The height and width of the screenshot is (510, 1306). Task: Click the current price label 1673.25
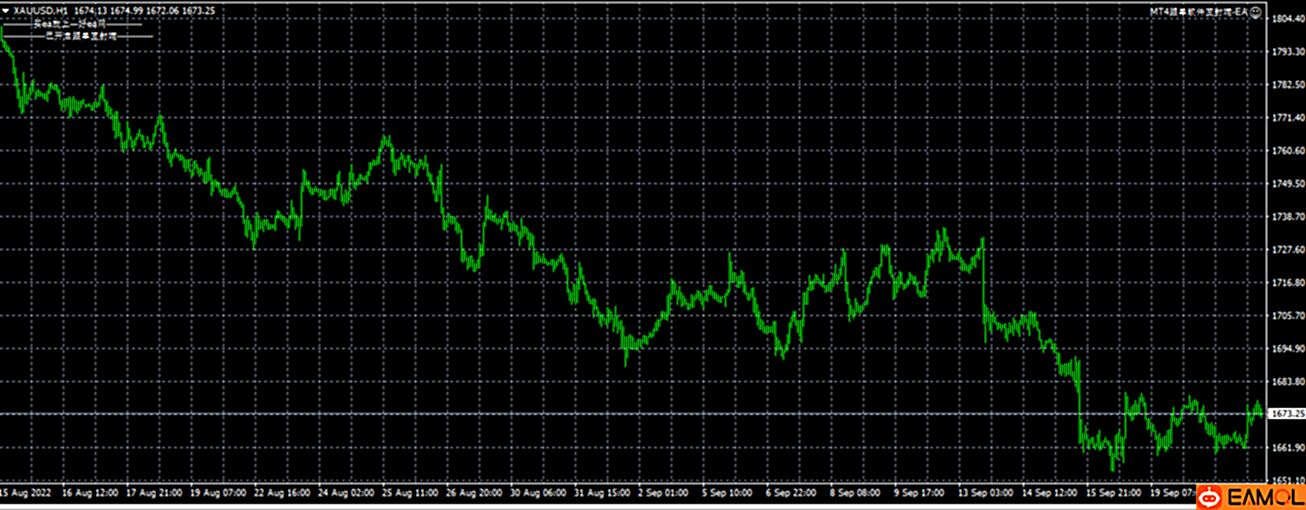tap(1286, 414)
